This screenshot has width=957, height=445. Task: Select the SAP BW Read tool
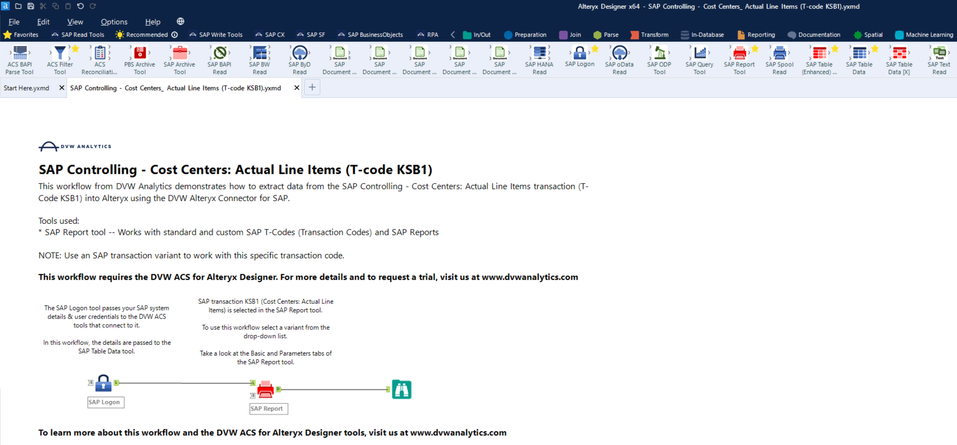tap(259, 59)
